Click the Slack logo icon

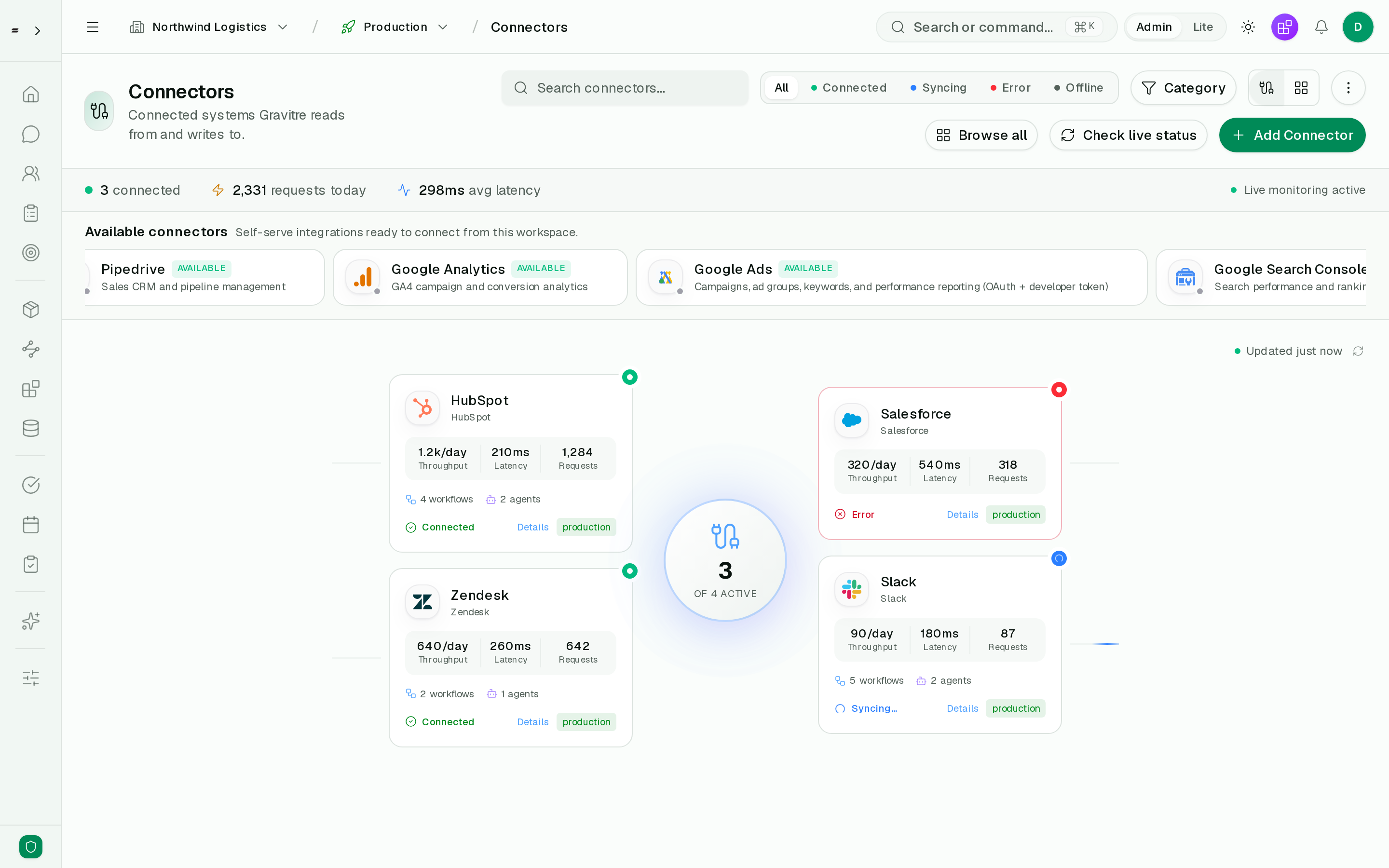pyautogui.click(x=851, y=589)
